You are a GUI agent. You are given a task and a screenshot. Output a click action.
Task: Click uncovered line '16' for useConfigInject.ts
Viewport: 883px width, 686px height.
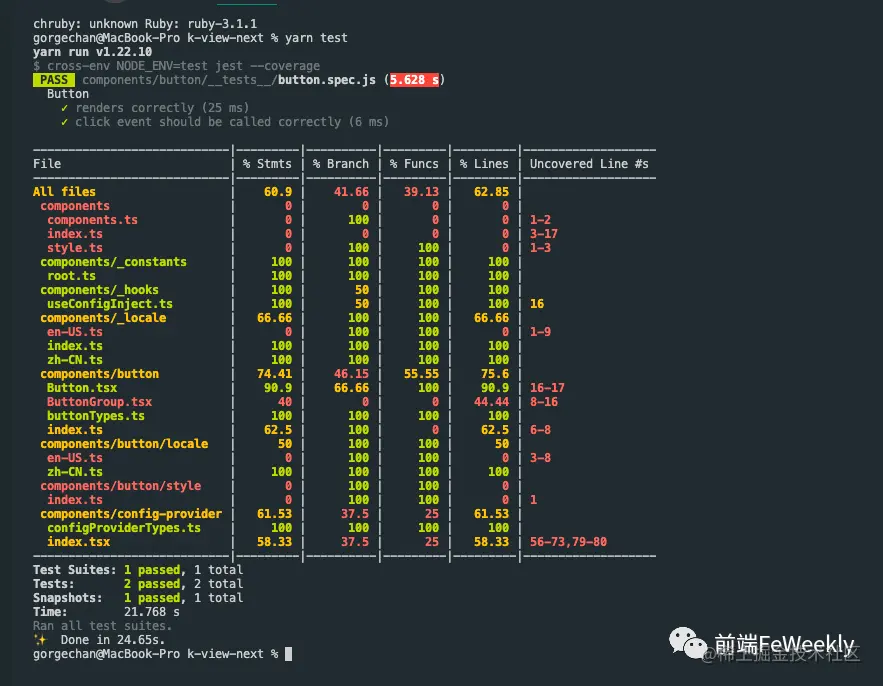[x=537, y=304]
